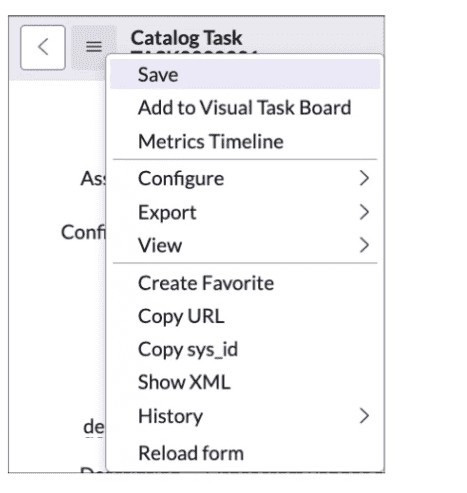Expand the arrow beside Export

coord(364,212)
